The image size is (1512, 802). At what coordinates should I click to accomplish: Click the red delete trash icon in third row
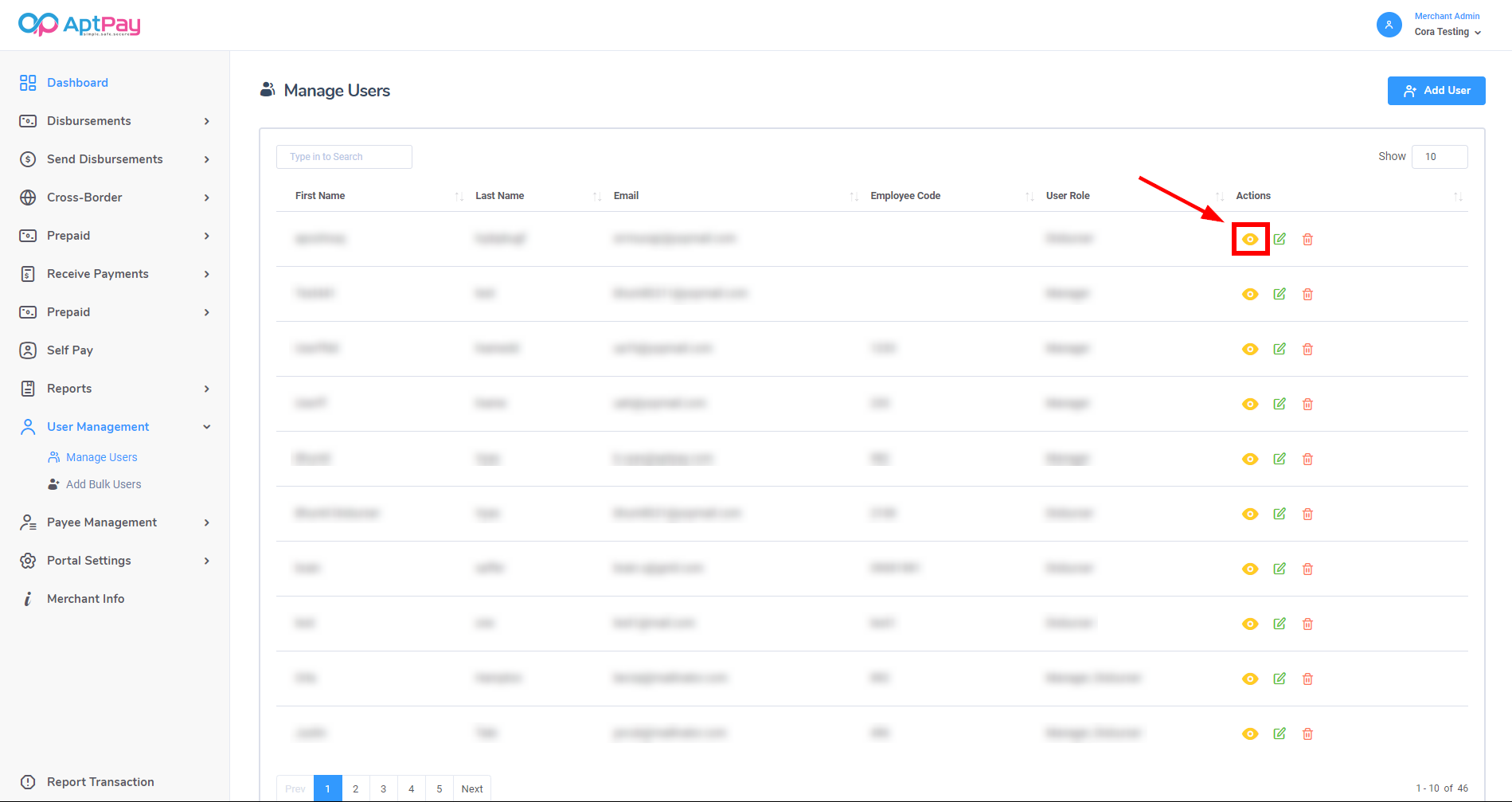coord(1307,349)
